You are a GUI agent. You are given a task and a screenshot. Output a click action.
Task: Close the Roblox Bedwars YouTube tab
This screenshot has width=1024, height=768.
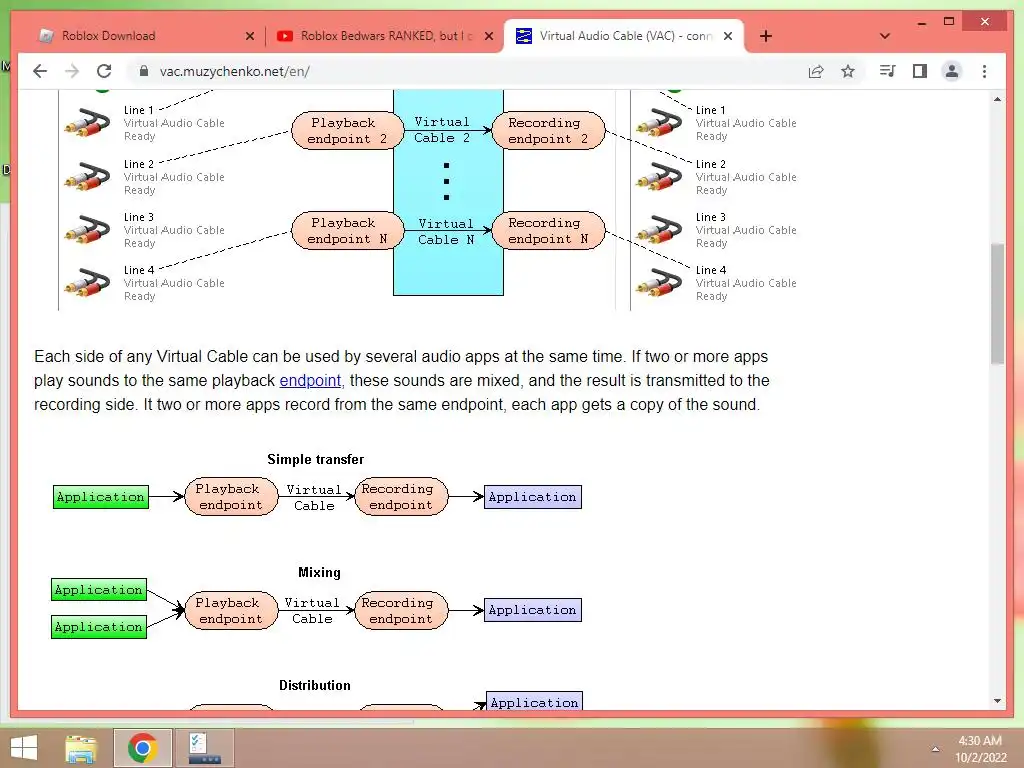tap(488, 36)
